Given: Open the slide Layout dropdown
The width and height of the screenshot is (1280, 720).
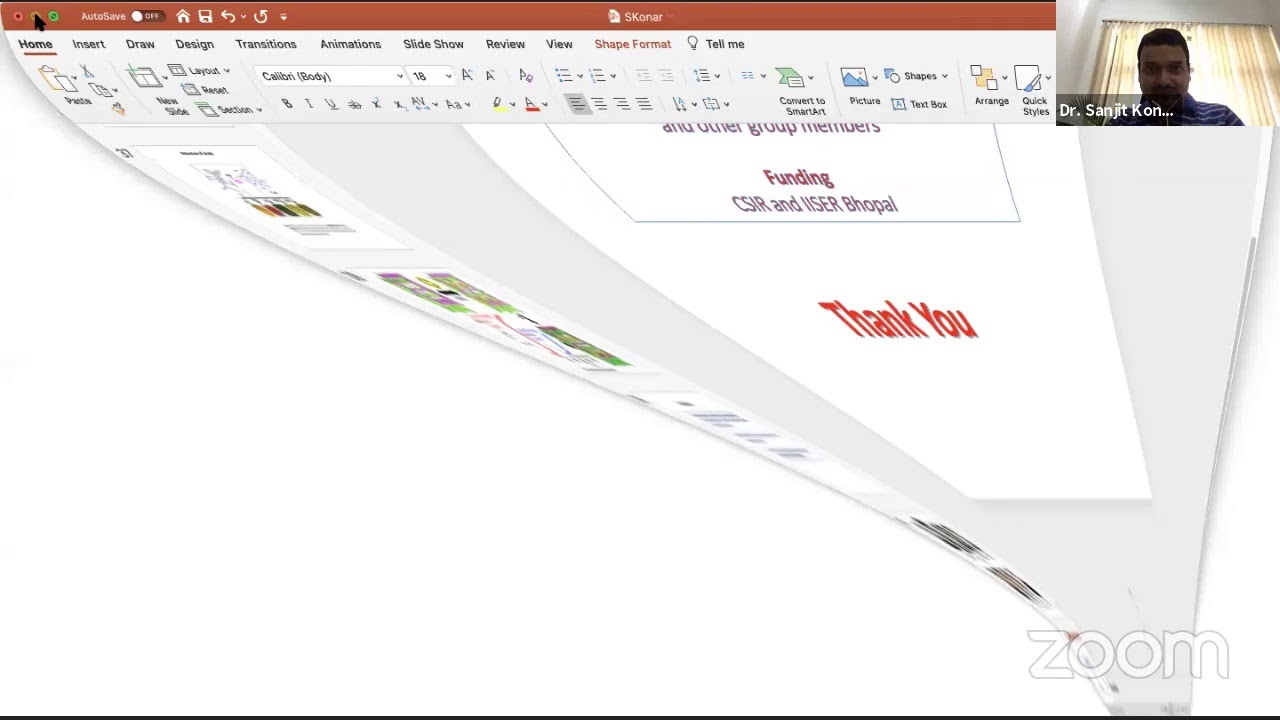Looking at the screenshot, I should click(x=199, y=71).
